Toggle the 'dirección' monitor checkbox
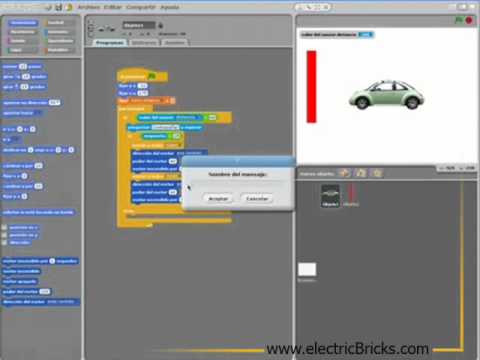The width and height of the screenshot is (480, 360). (x=4, y=242)
